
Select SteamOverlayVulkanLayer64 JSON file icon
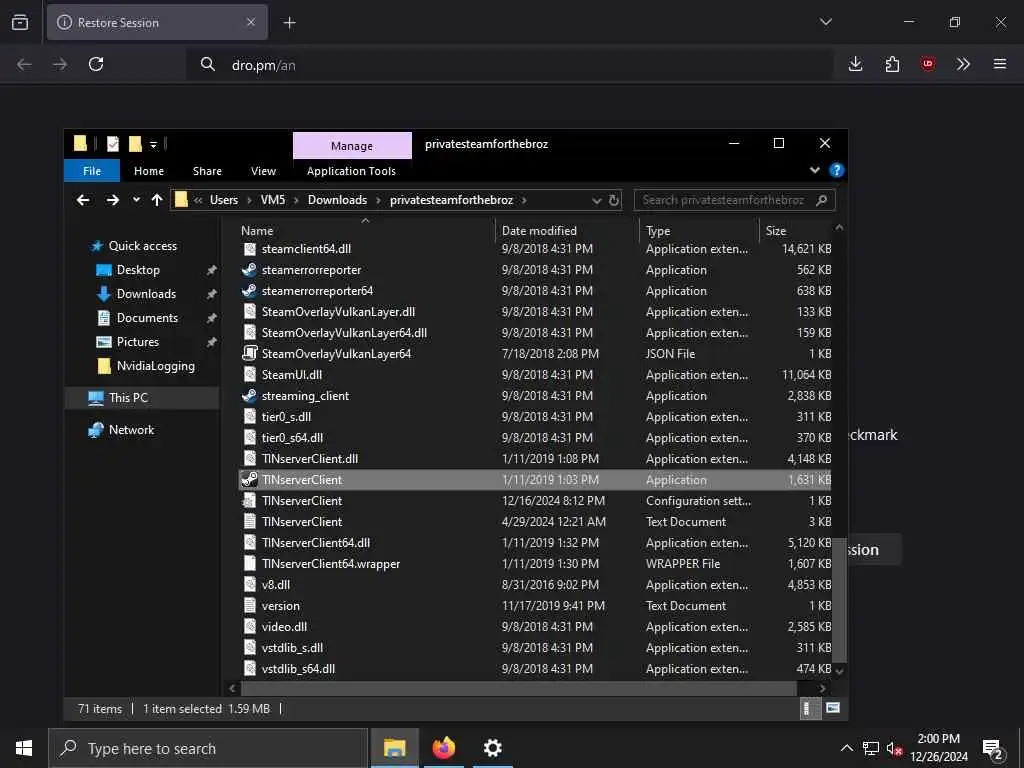coord(249,353)
